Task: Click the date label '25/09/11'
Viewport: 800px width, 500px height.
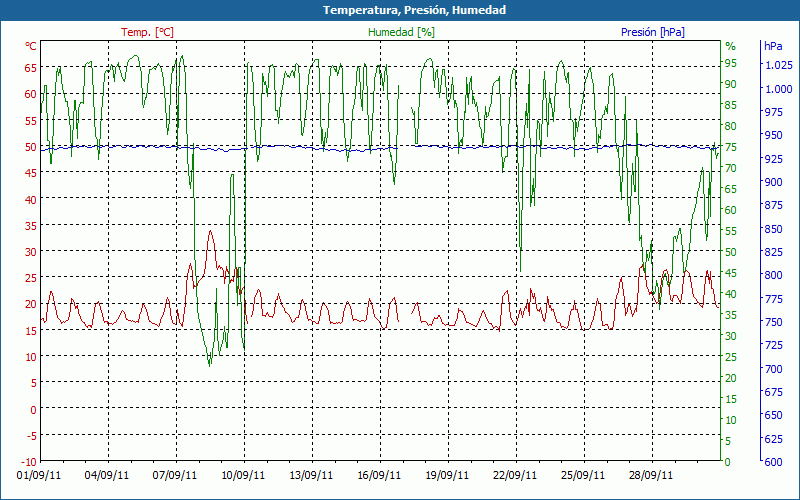Action: pos(583,475)
